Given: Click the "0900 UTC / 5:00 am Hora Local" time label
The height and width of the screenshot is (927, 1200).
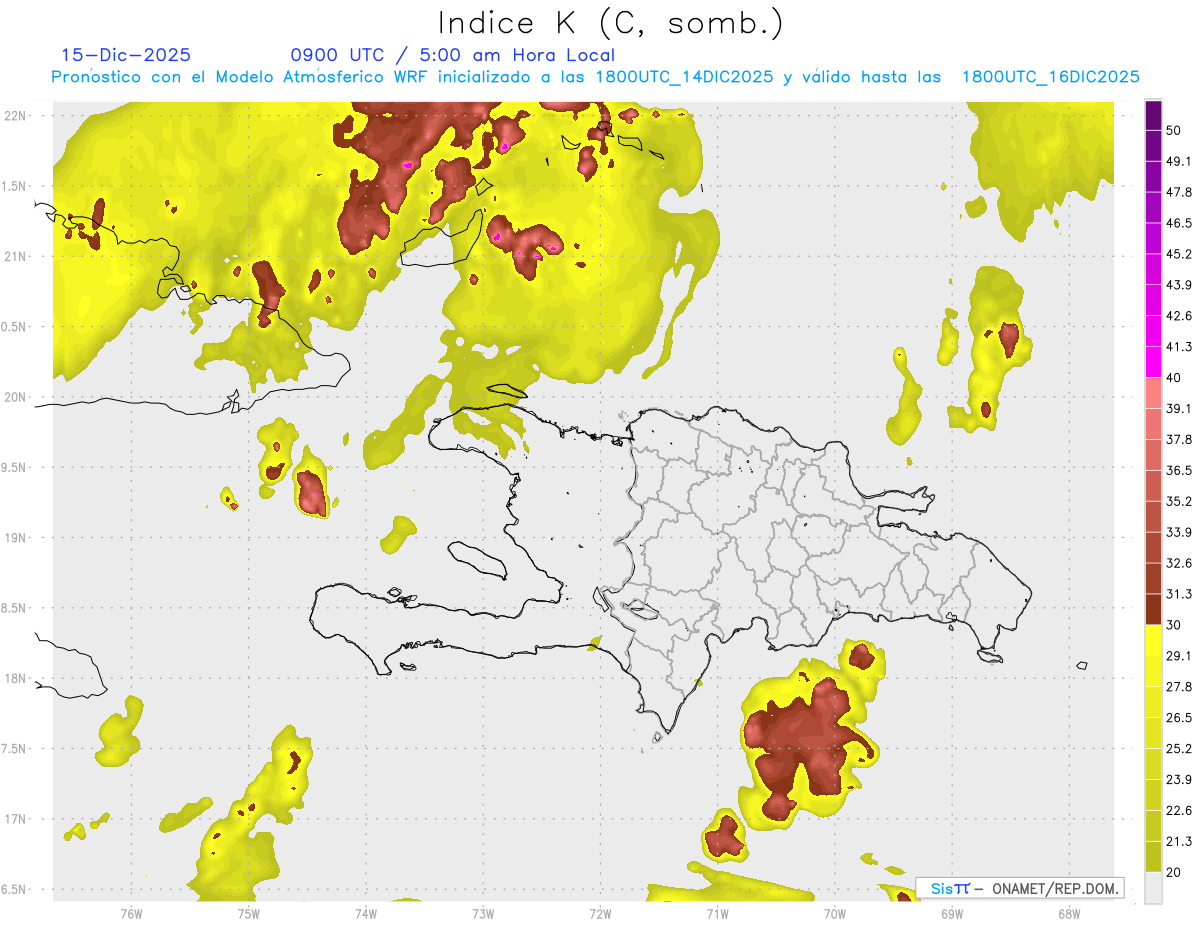Looking at the screenshot, I should pos(453,56).
